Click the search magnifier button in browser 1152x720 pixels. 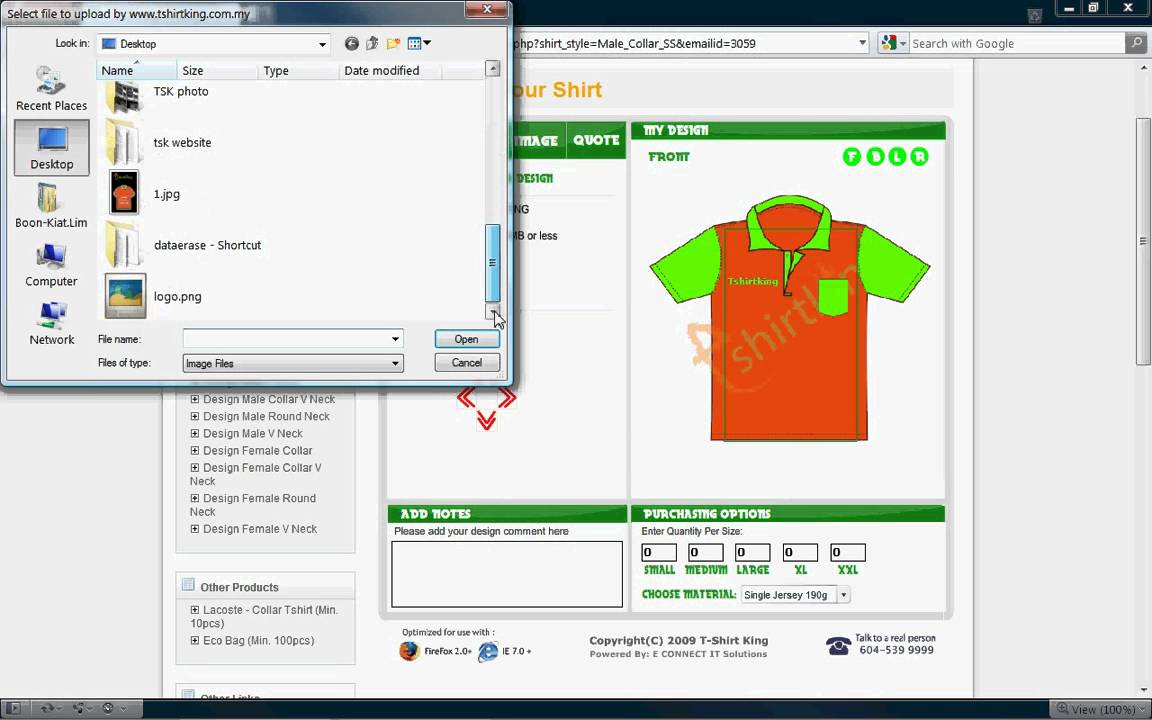1136,43
